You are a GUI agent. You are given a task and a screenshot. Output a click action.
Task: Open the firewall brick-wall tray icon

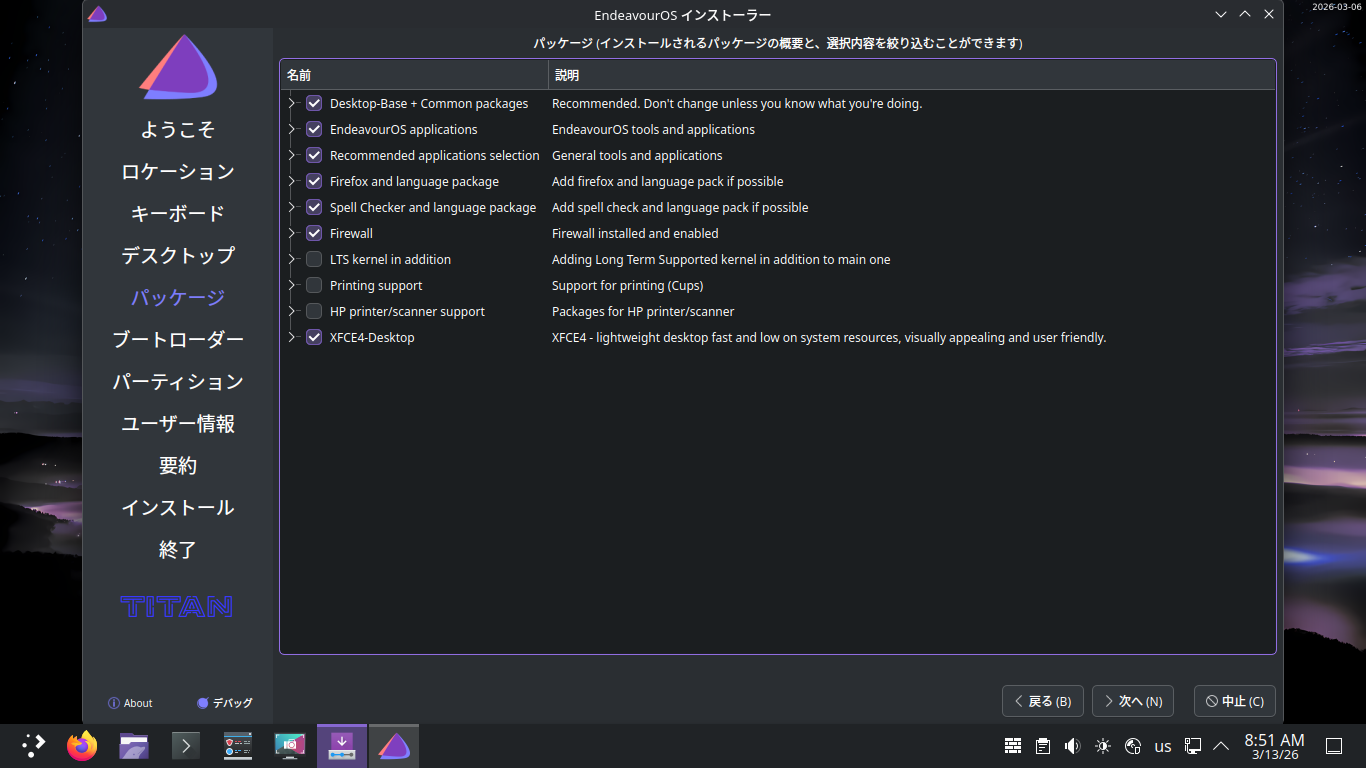1013,746
